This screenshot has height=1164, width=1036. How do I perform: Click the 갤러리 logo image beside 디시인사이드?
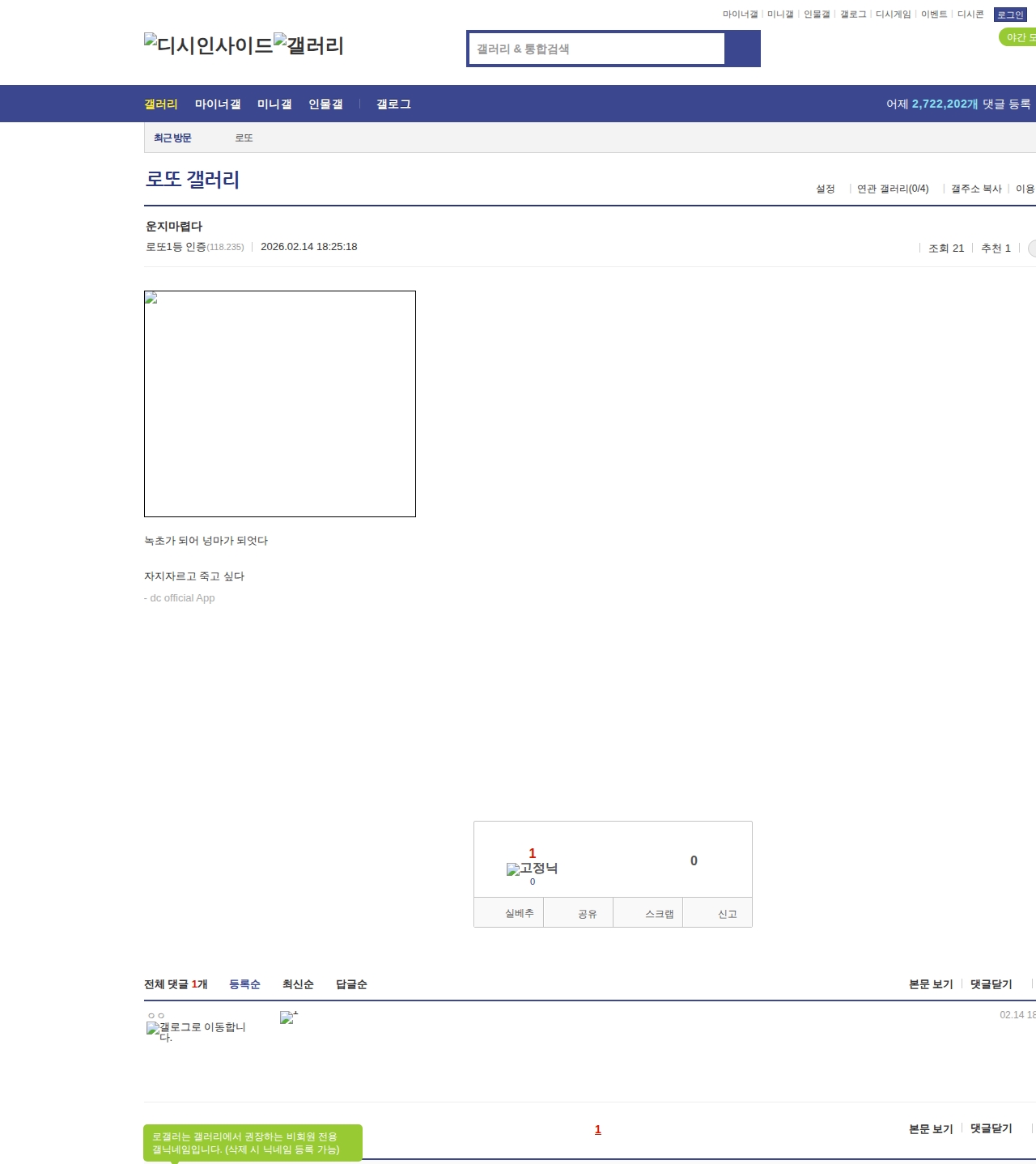tap(309, 45)
